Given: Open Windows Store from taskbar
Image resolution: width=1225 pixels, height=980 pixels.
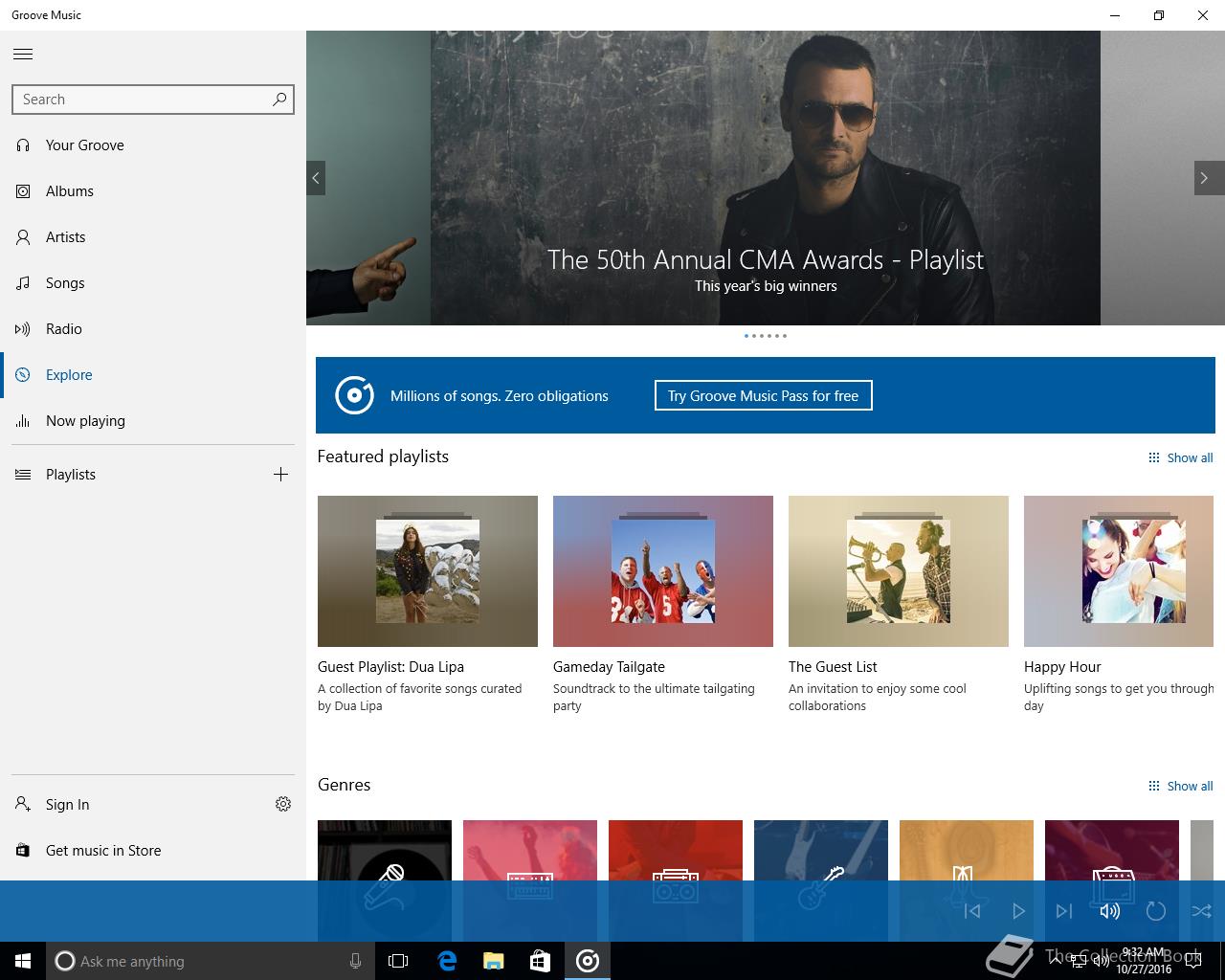Looking at the screenshot, I should point(541,961).
